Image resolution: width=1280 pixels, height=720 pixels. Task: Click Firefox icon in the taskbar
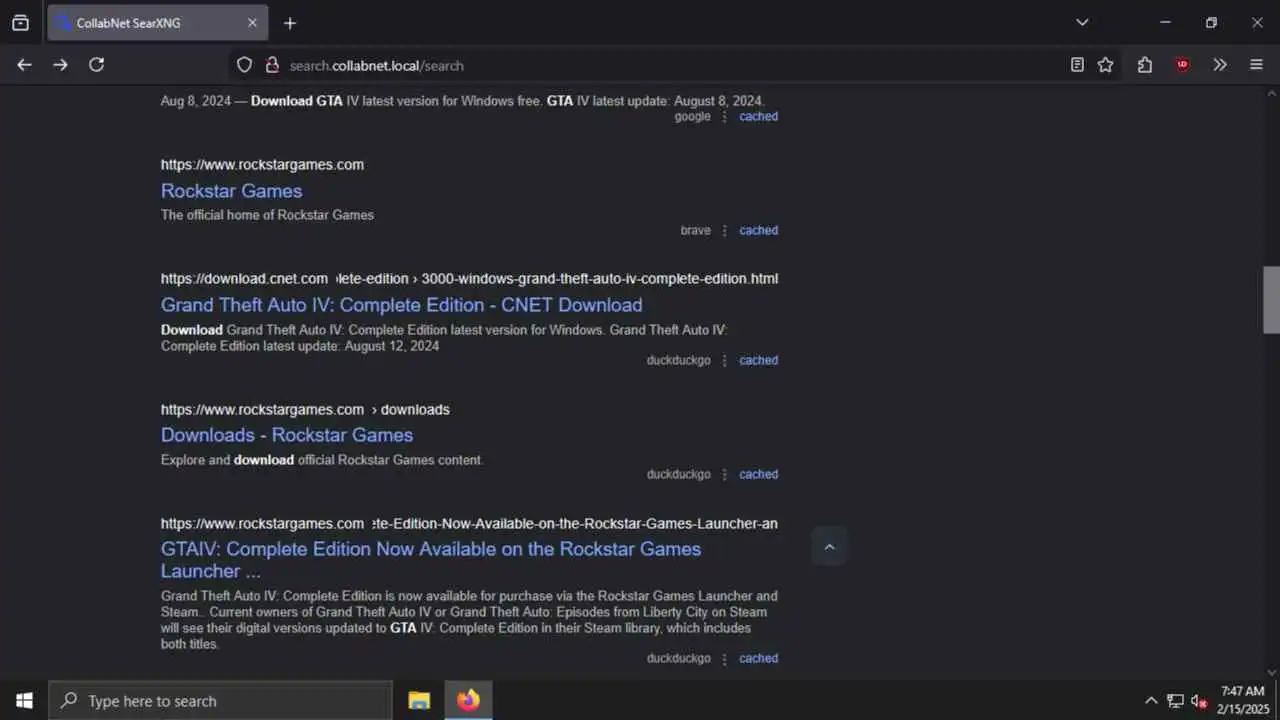point(468,701)
